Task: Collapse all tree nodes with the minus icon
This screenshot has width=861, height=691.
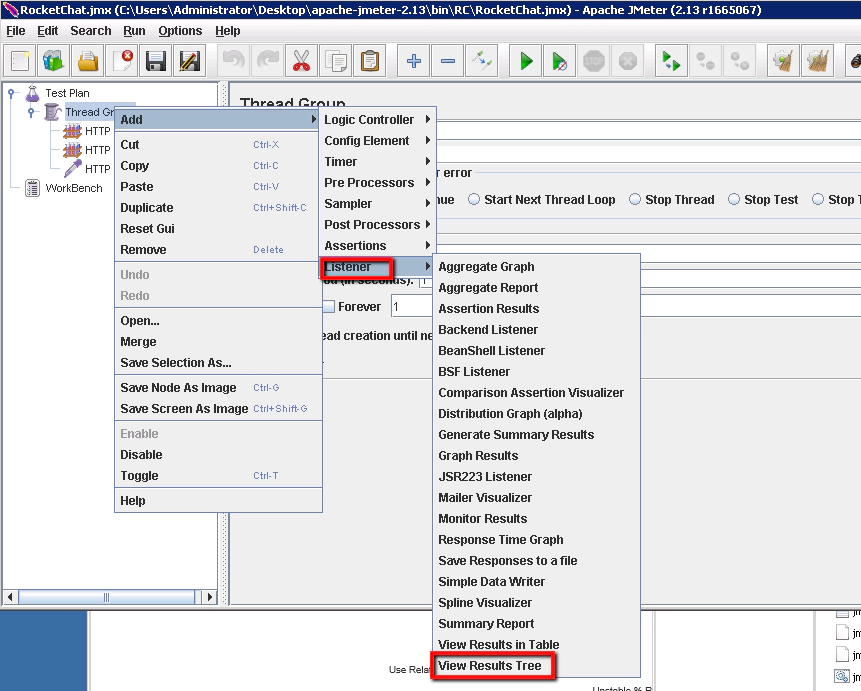Action: click(447, 61)
